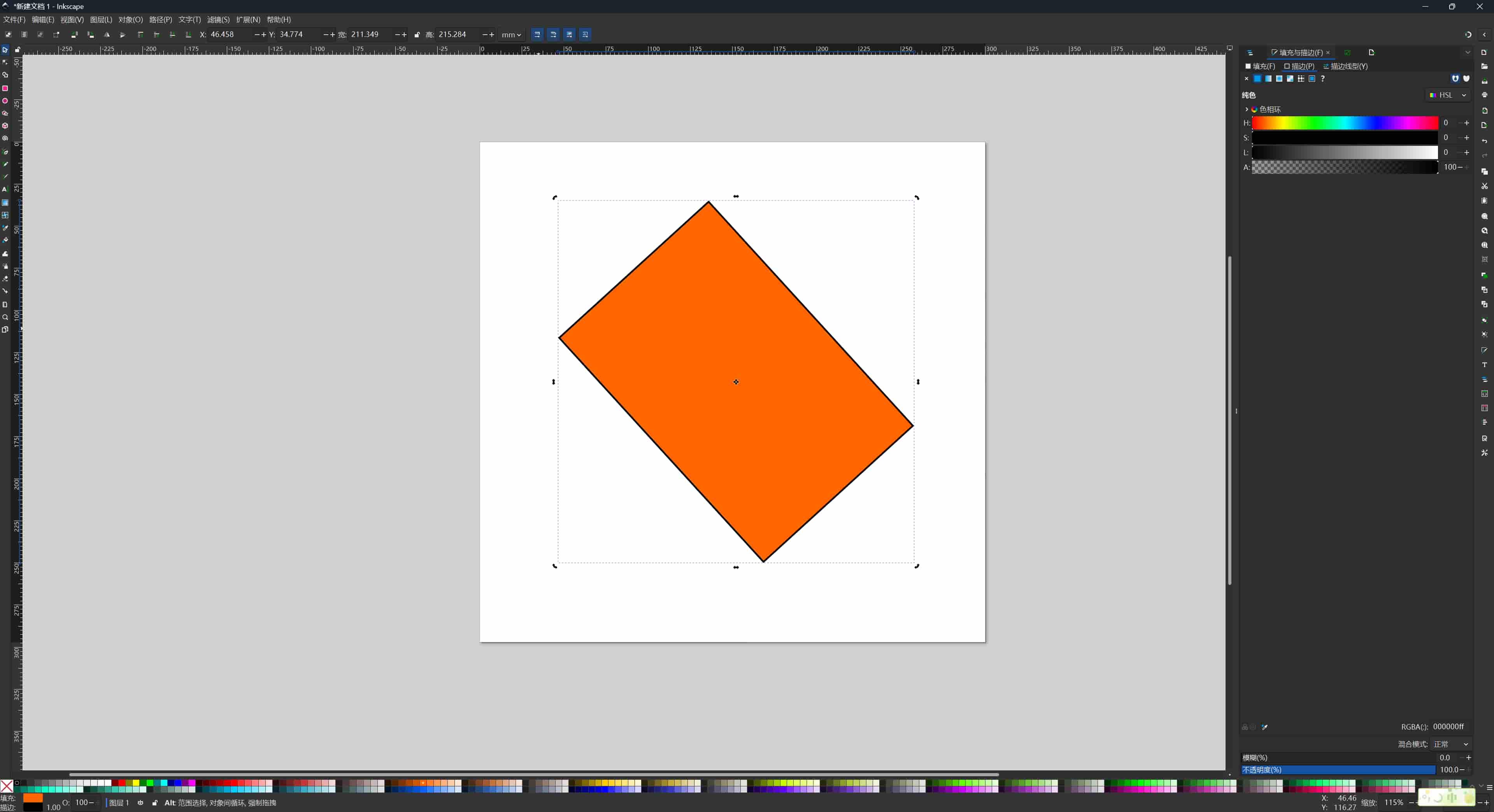
Task: Click flat color fill button
Action: click(x=1257, y=79)
